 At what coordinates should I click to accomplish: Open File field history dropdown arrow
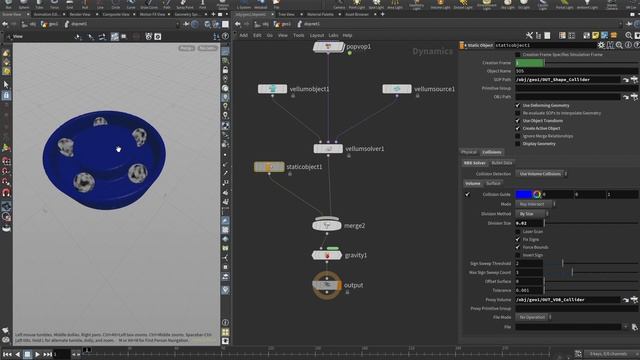[626, 327]
